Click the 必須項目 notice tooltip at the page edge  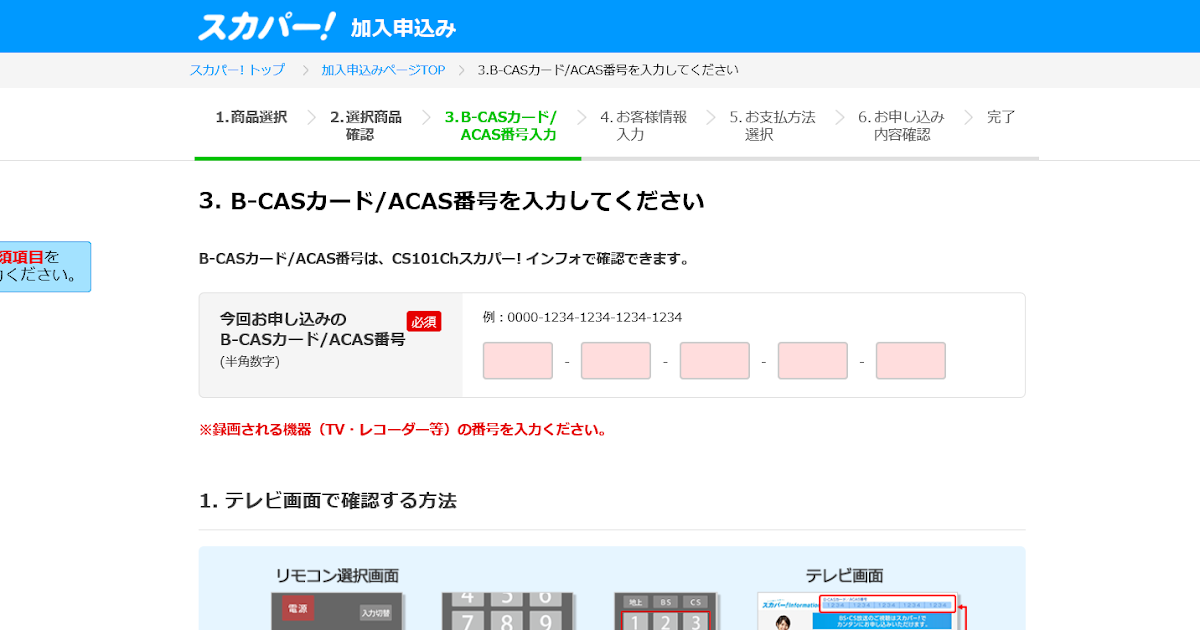point(45,266)
